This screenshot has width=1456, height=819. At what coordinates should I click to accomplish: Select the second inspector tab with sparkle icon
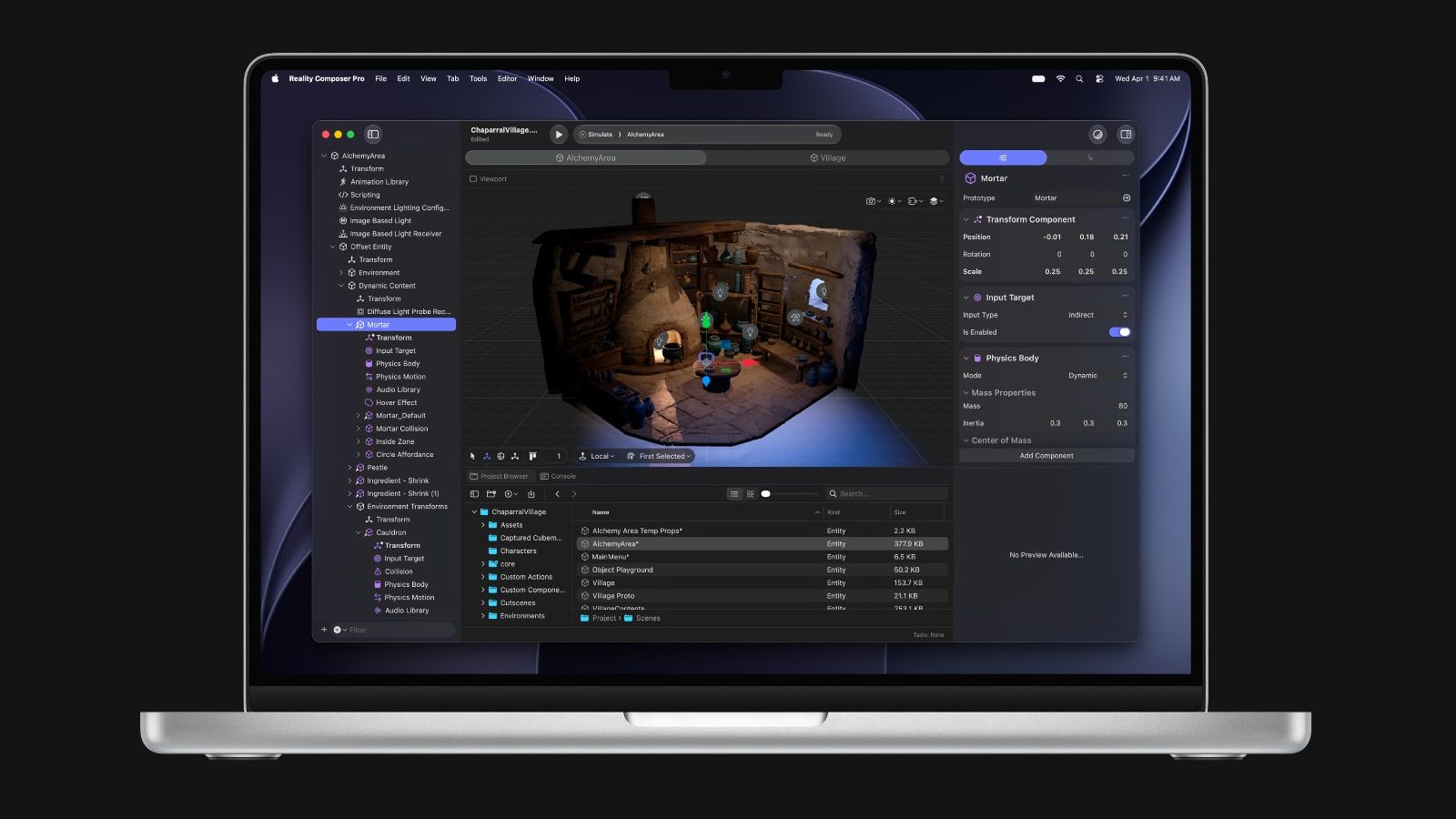coord(1090,158)
